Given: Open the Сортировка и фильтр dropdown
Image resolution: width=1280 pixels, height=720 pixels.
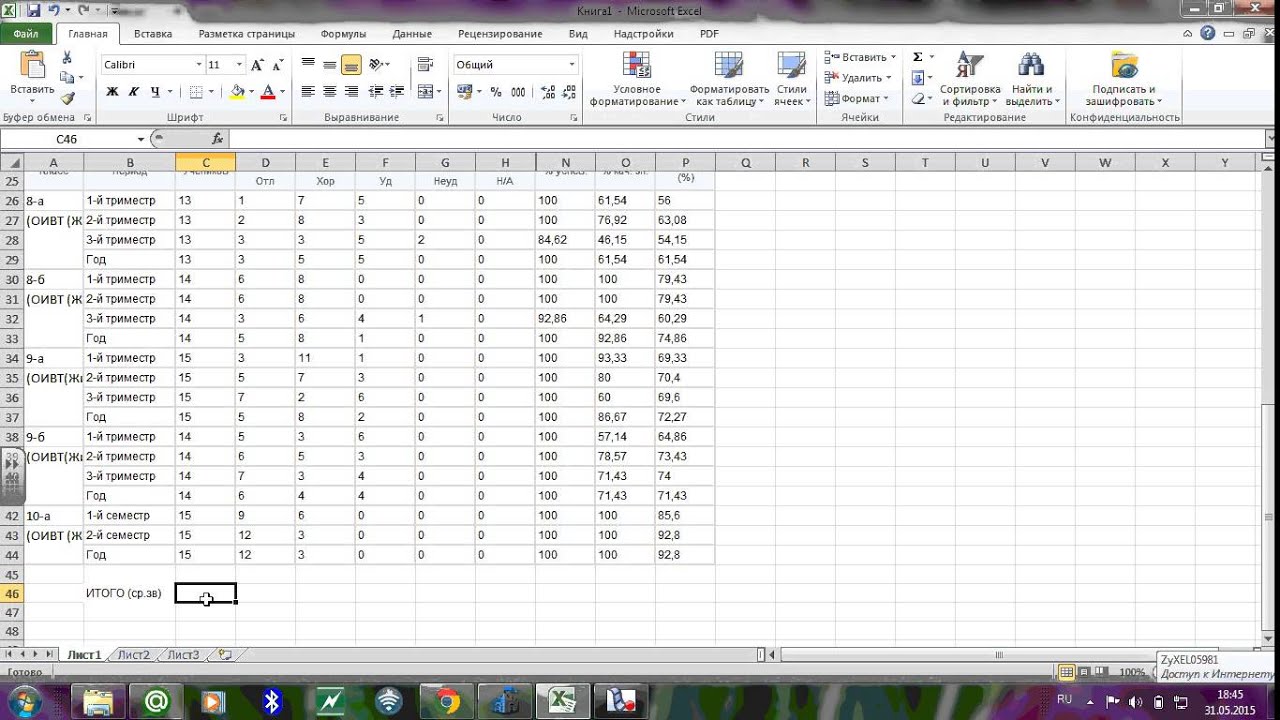Looking at the screenshot, I should pyautogui.click(x=970, y=78).
